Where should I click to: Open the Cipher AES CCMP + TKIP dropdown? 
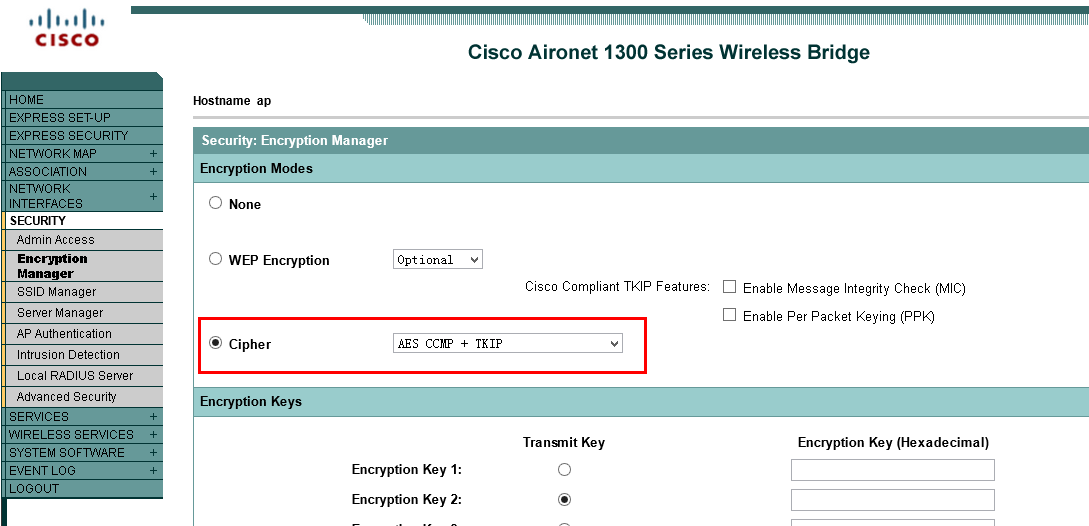pos(508,343)
